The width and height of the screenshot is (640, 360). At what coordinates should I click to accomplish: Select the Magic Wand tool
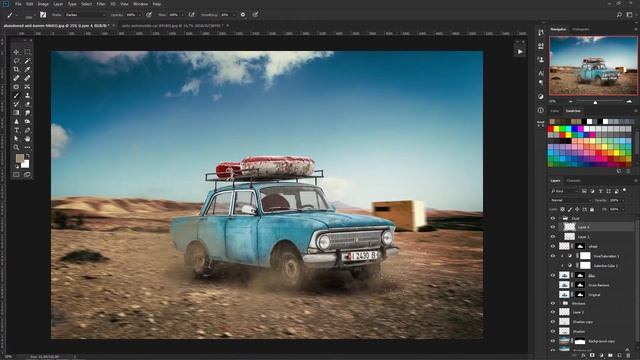pos(27,61)
